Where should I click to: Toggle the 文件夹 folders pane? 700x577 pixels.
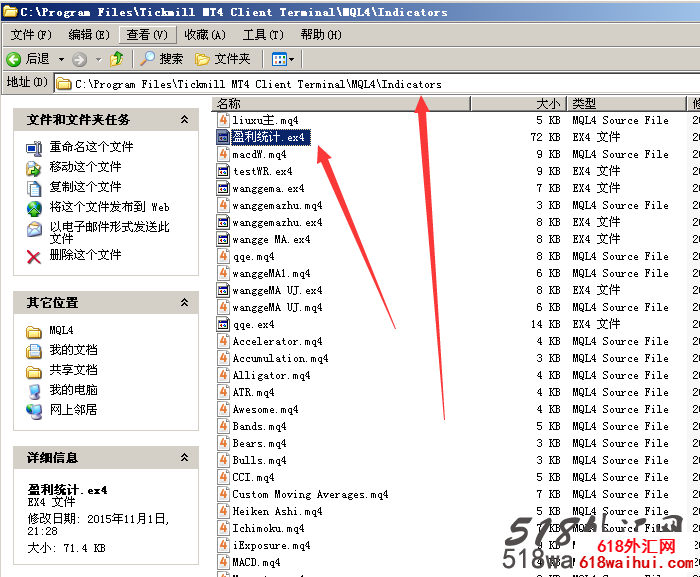coord(223,59)
